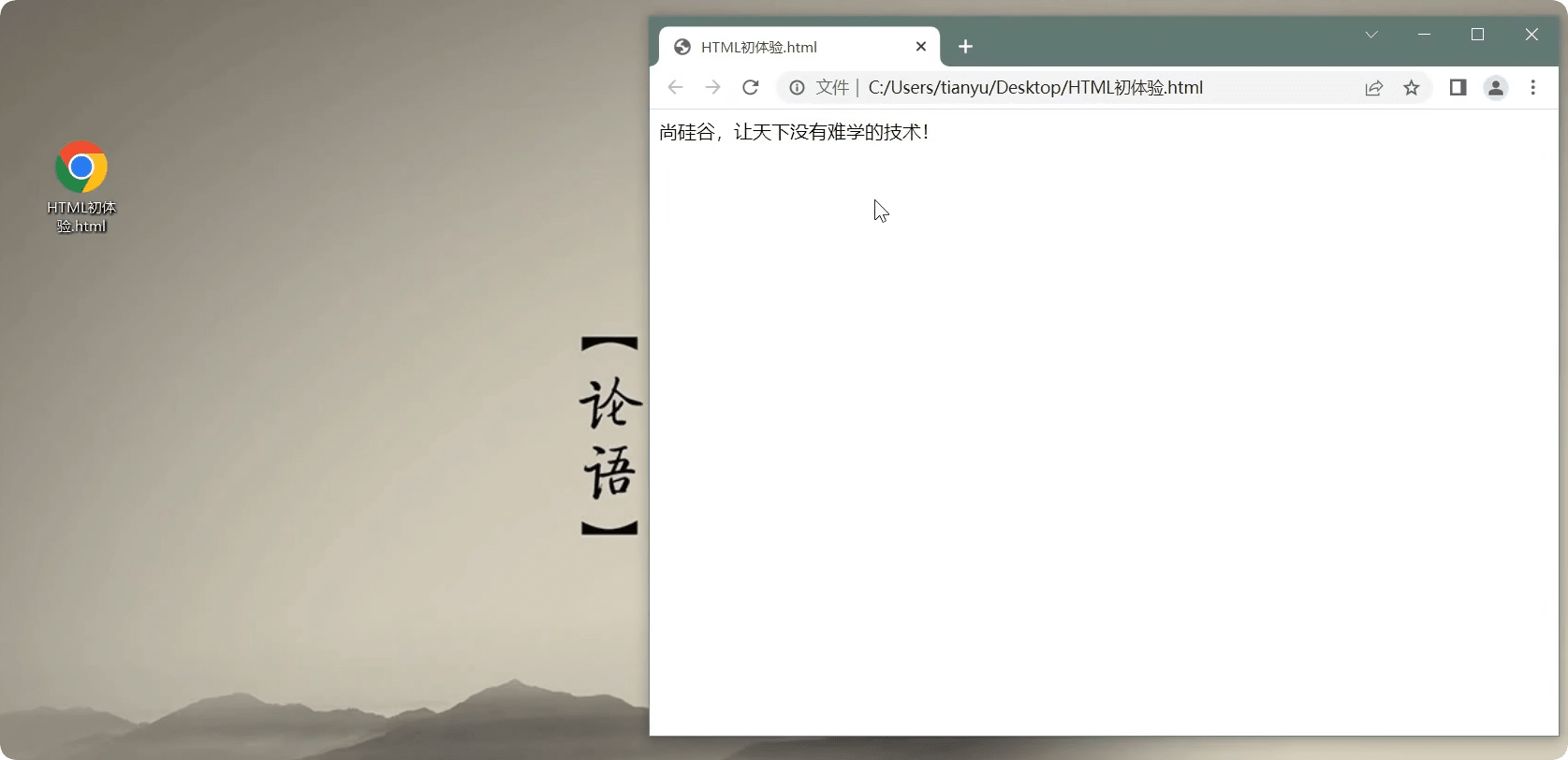The width and height of the screenshot is (1568, 760).
Task: Close the Chrome browser window
Action: tap(1531, 35)
